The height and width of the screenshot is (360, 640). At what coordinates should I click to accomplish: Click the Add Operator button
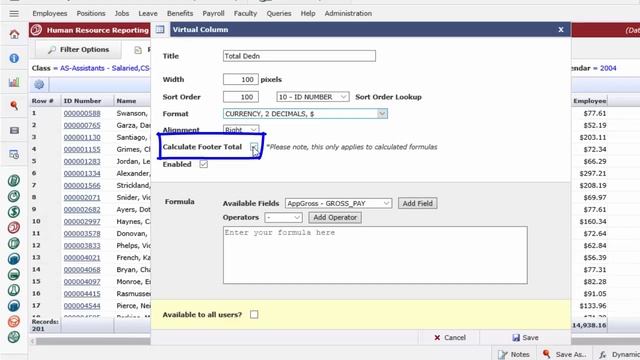point(335,218)
